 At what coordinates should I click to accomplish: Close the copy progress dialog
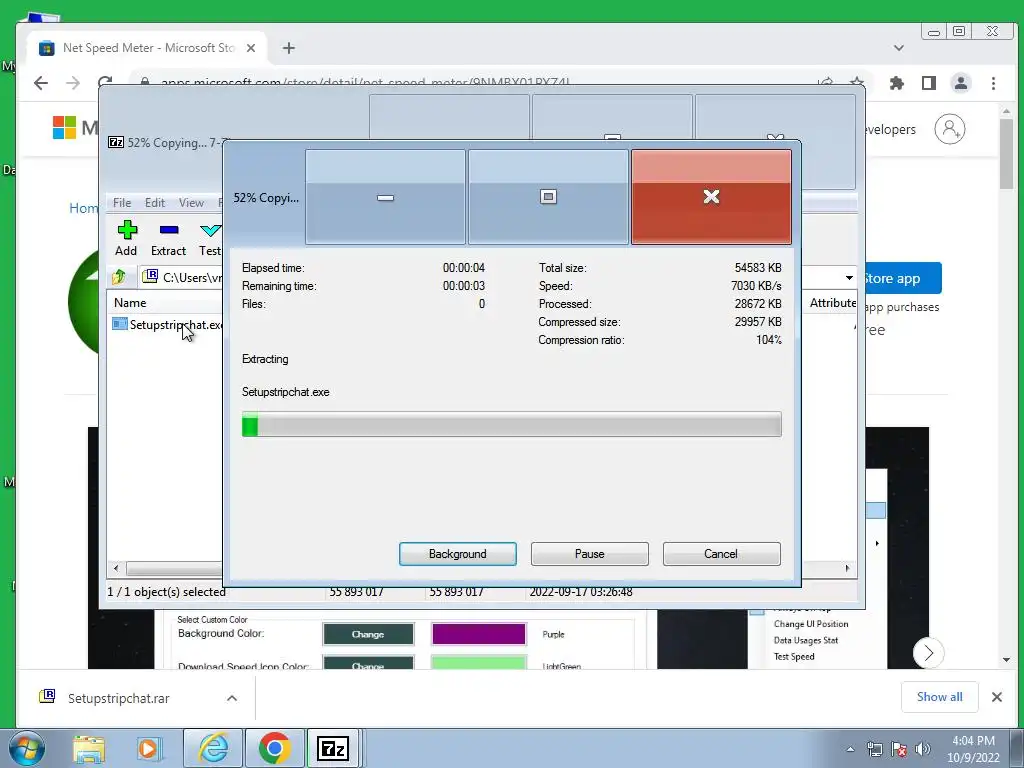click(711, 197)
